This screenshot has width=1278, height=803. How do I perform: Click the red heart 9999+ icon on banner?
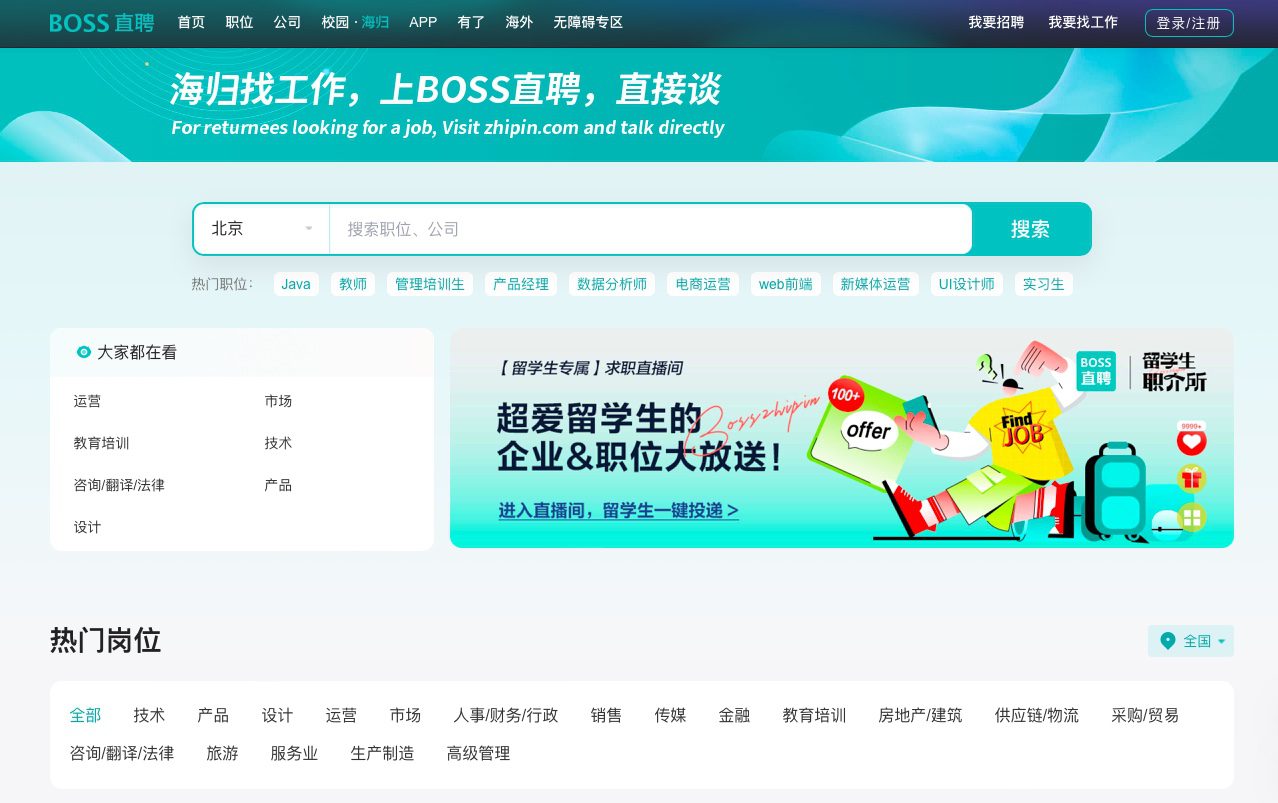1191,440
